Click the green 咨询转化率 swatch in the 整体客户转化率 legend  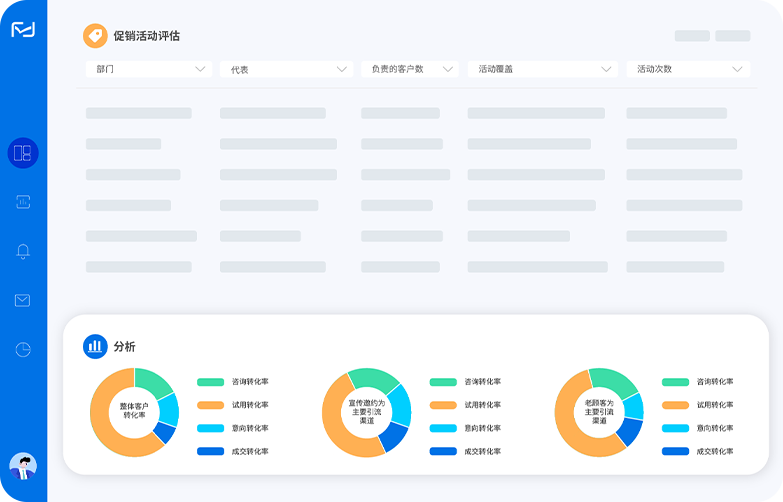pos(210,382)
